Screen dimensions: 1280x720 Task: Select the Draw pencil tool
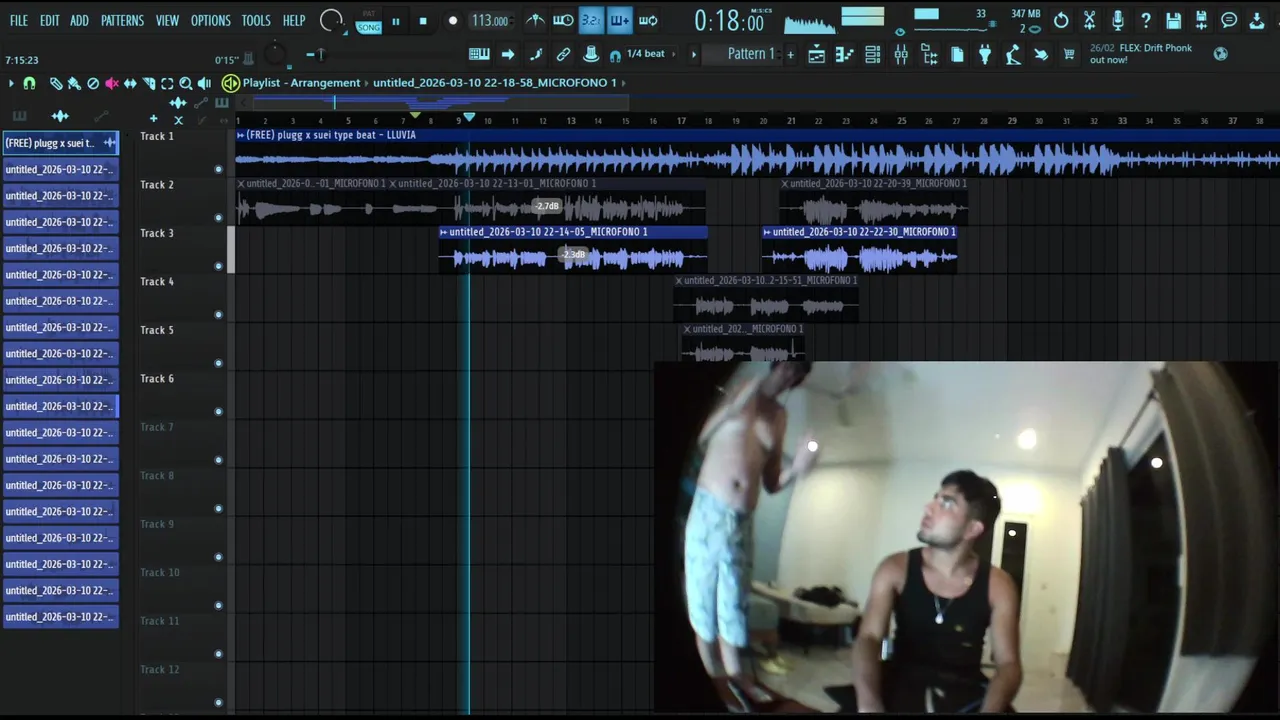pyautogui.click(x=56, y=84)
